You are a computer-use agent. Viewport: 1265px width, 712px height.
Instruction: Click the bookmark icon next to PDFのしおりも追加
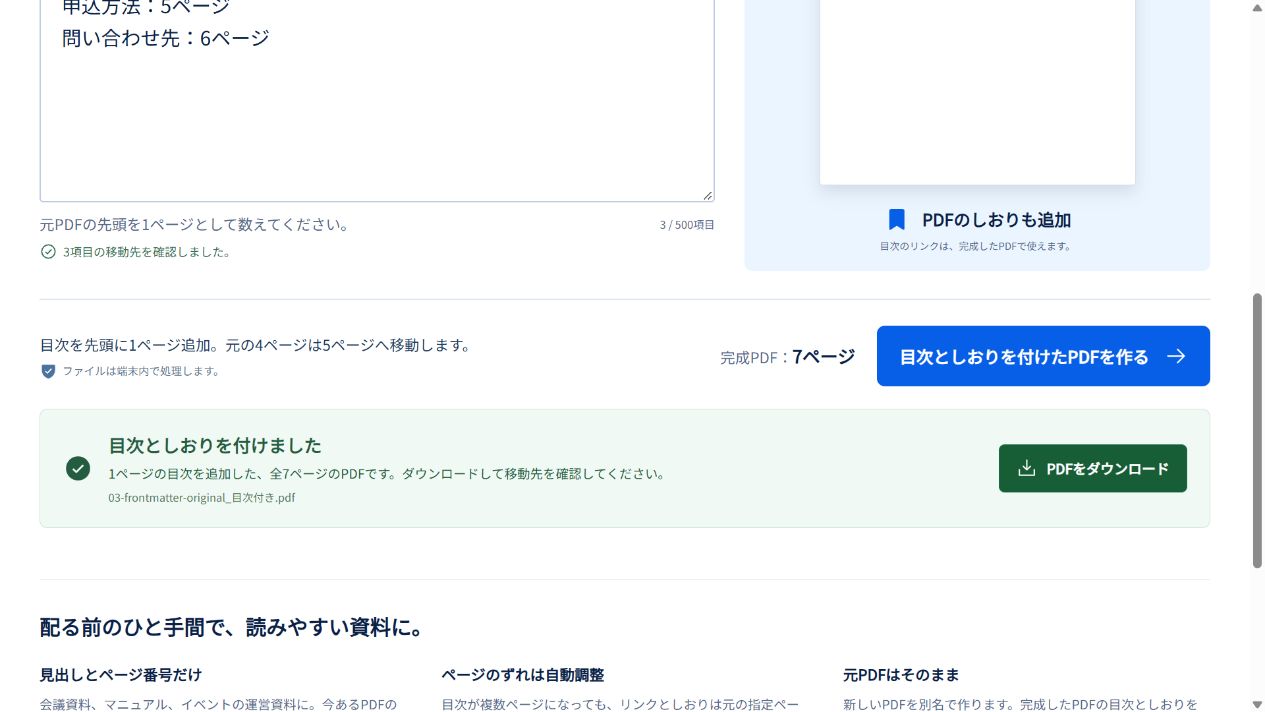point(897,220)
